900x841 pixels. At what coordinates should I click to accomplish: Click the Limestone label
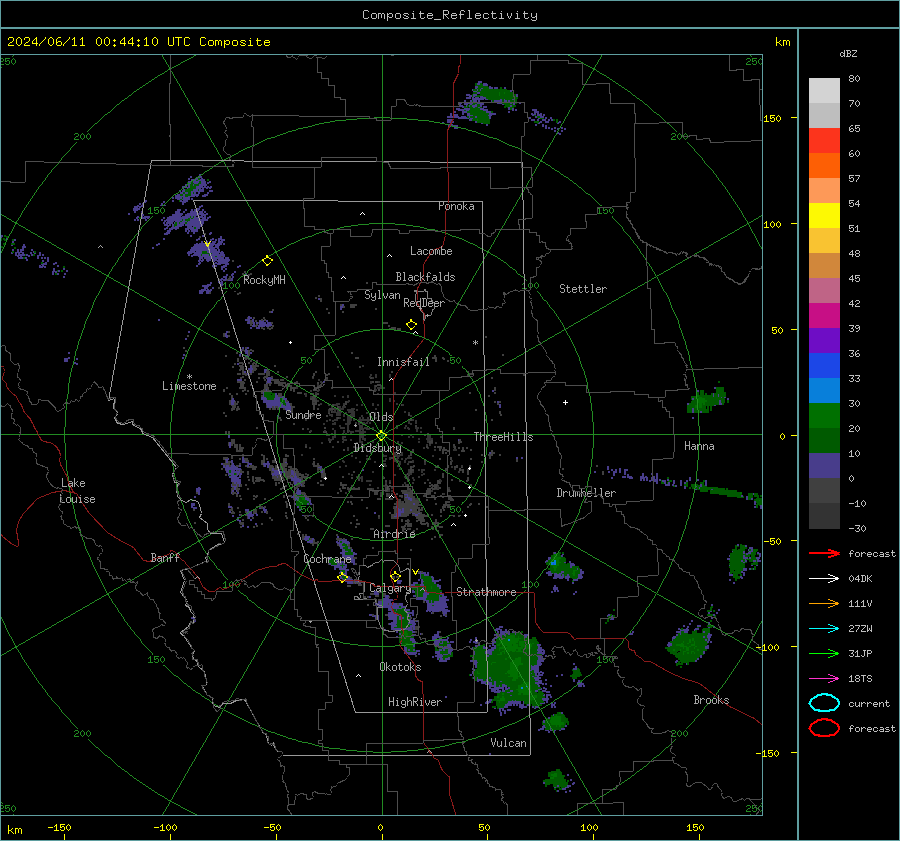(x=189, y=386)
